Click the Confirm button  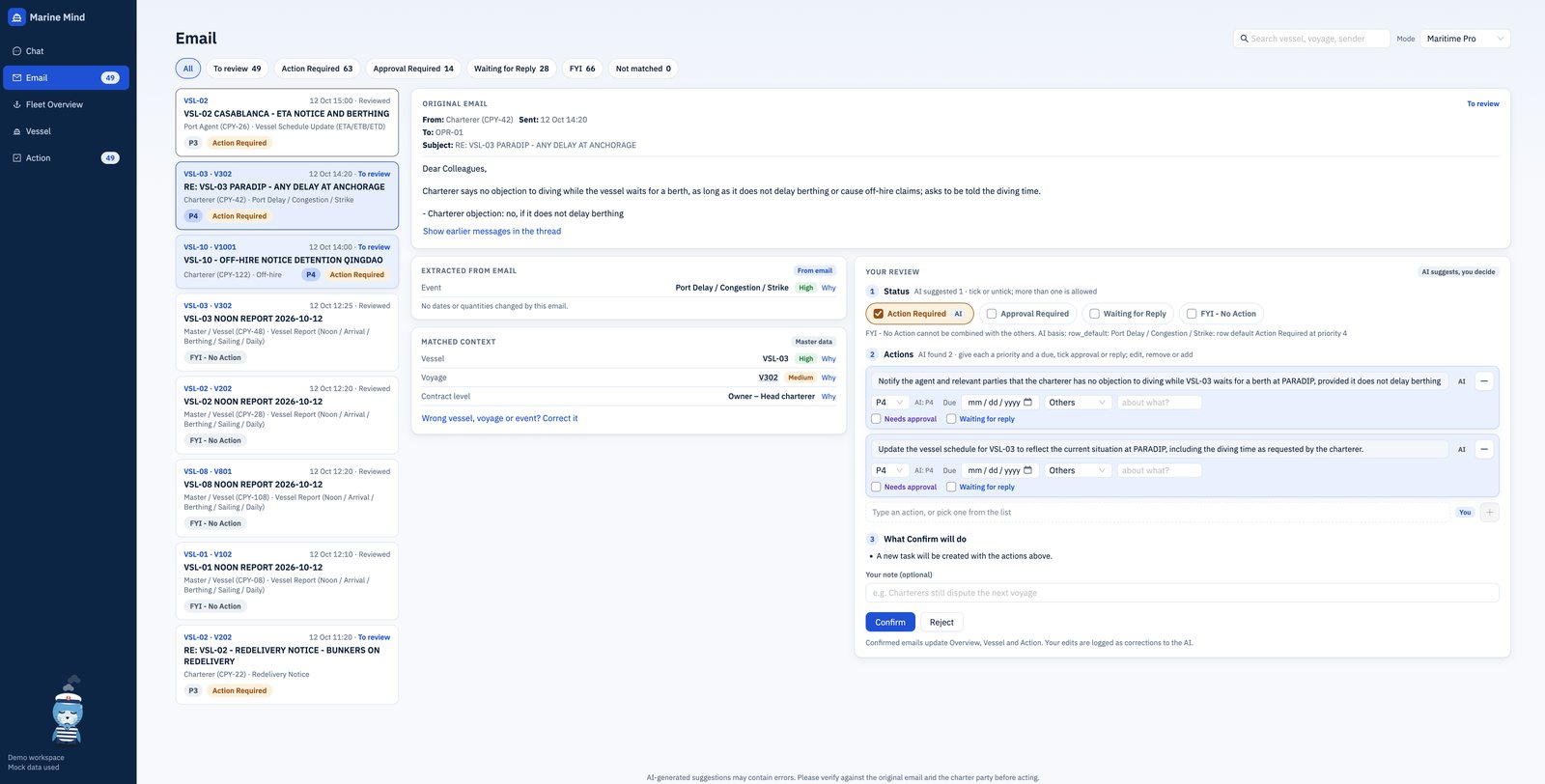[890, 623]
